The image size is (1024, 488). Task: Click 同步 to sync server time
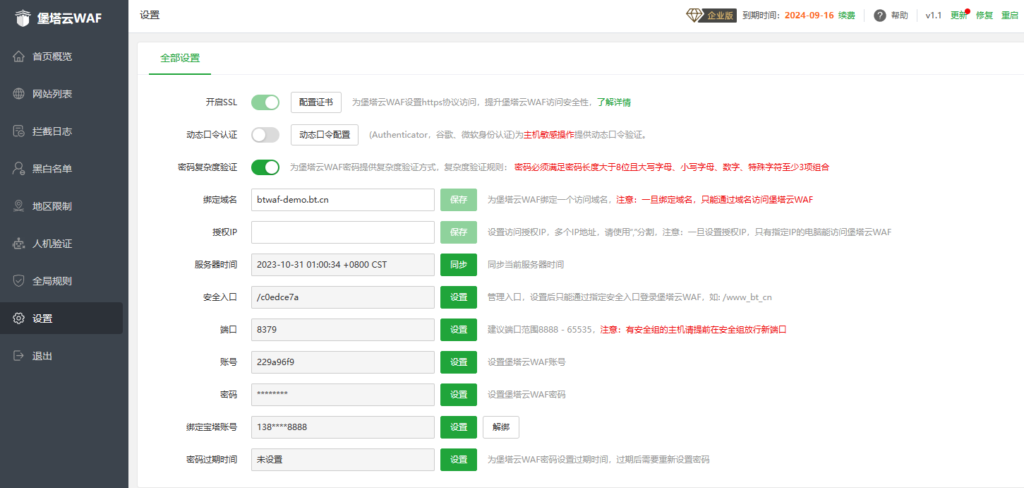[458, 265]
